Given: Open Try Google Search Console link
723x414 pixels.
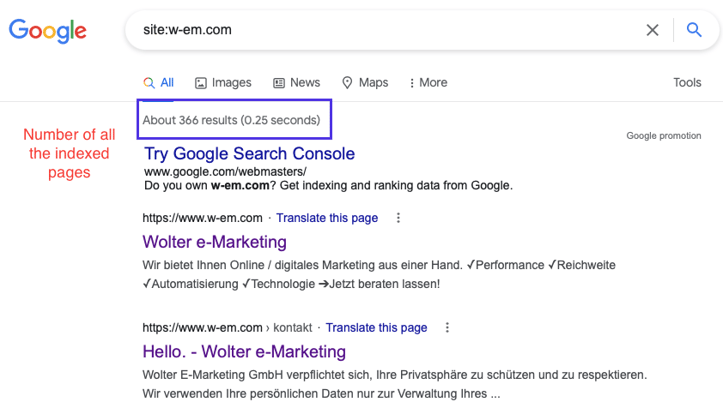Looking at the screenshot, I should (249, 154).
